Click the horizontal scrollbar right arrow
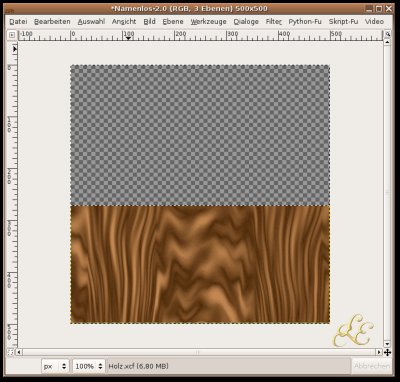400x382 pixels. tap(379, 352)
